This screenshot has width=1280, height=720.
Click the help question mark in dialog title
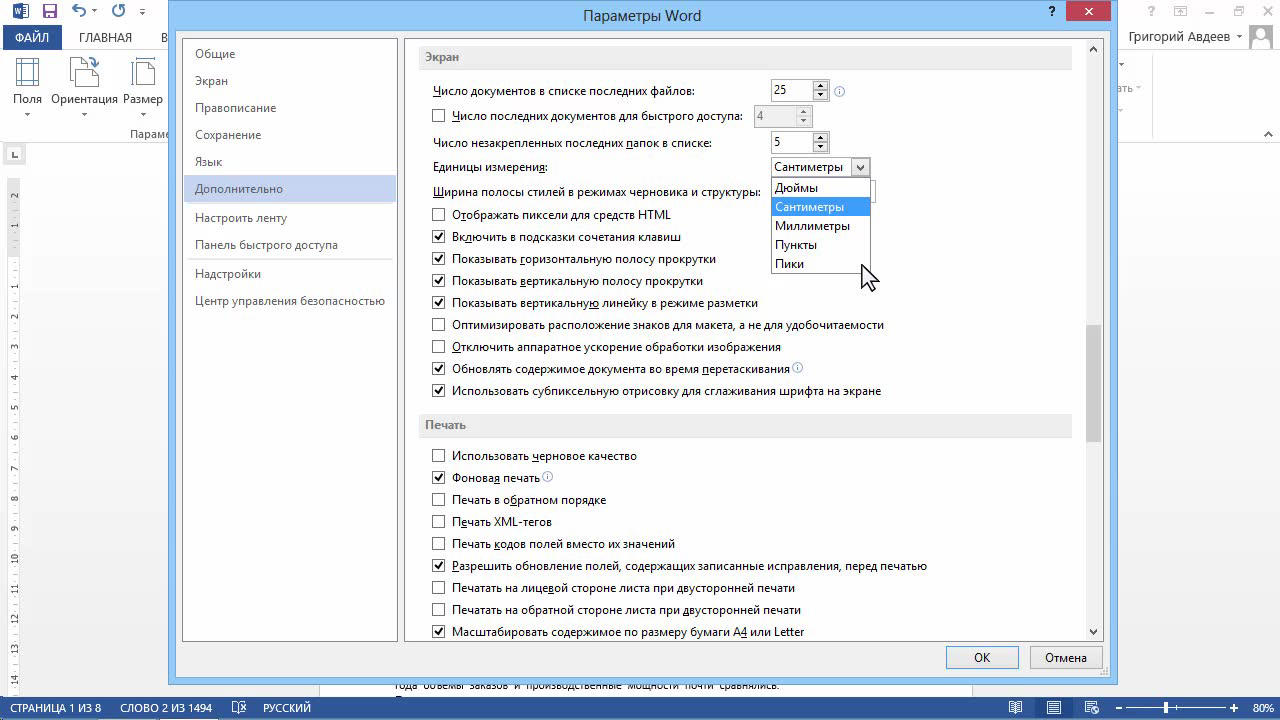(x=1052, y=13)
